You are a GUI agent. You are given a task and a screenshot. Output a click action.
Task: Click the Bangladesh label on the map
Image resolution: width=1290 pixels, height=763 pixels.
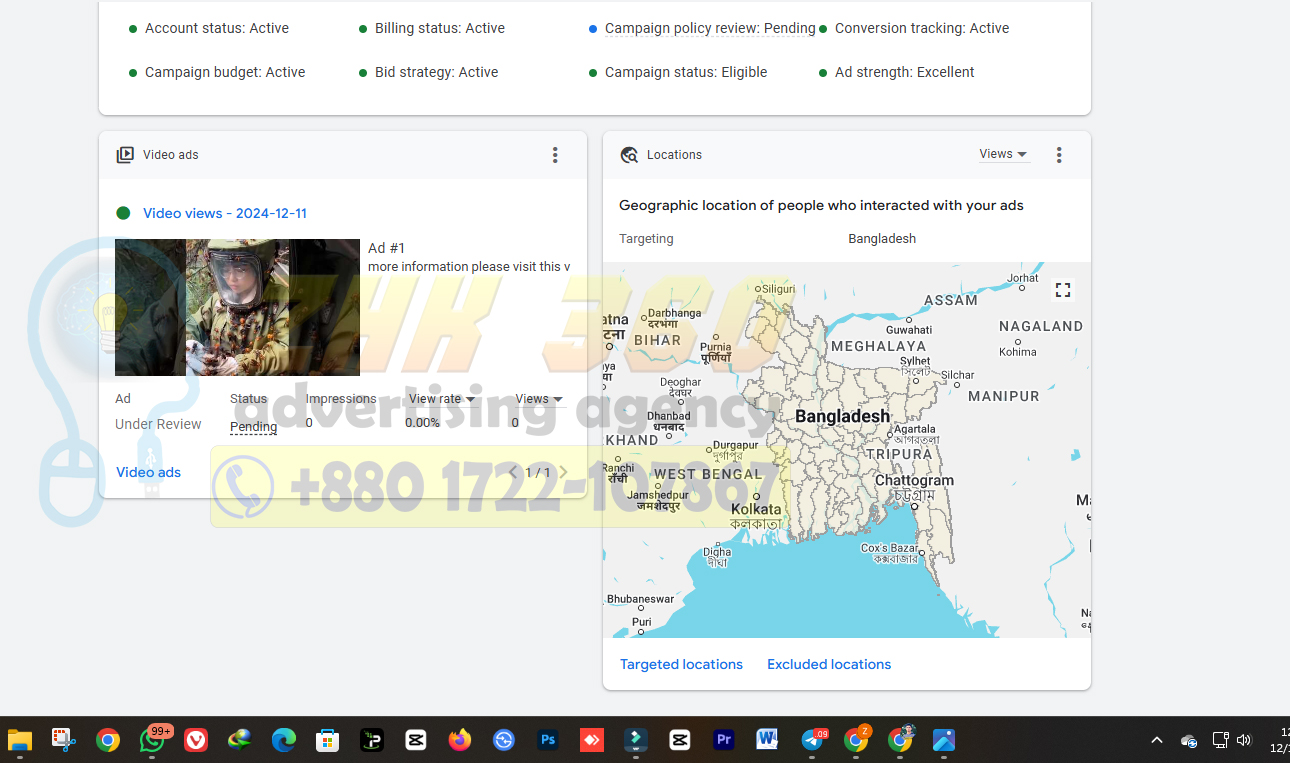(x=842, y=416)
